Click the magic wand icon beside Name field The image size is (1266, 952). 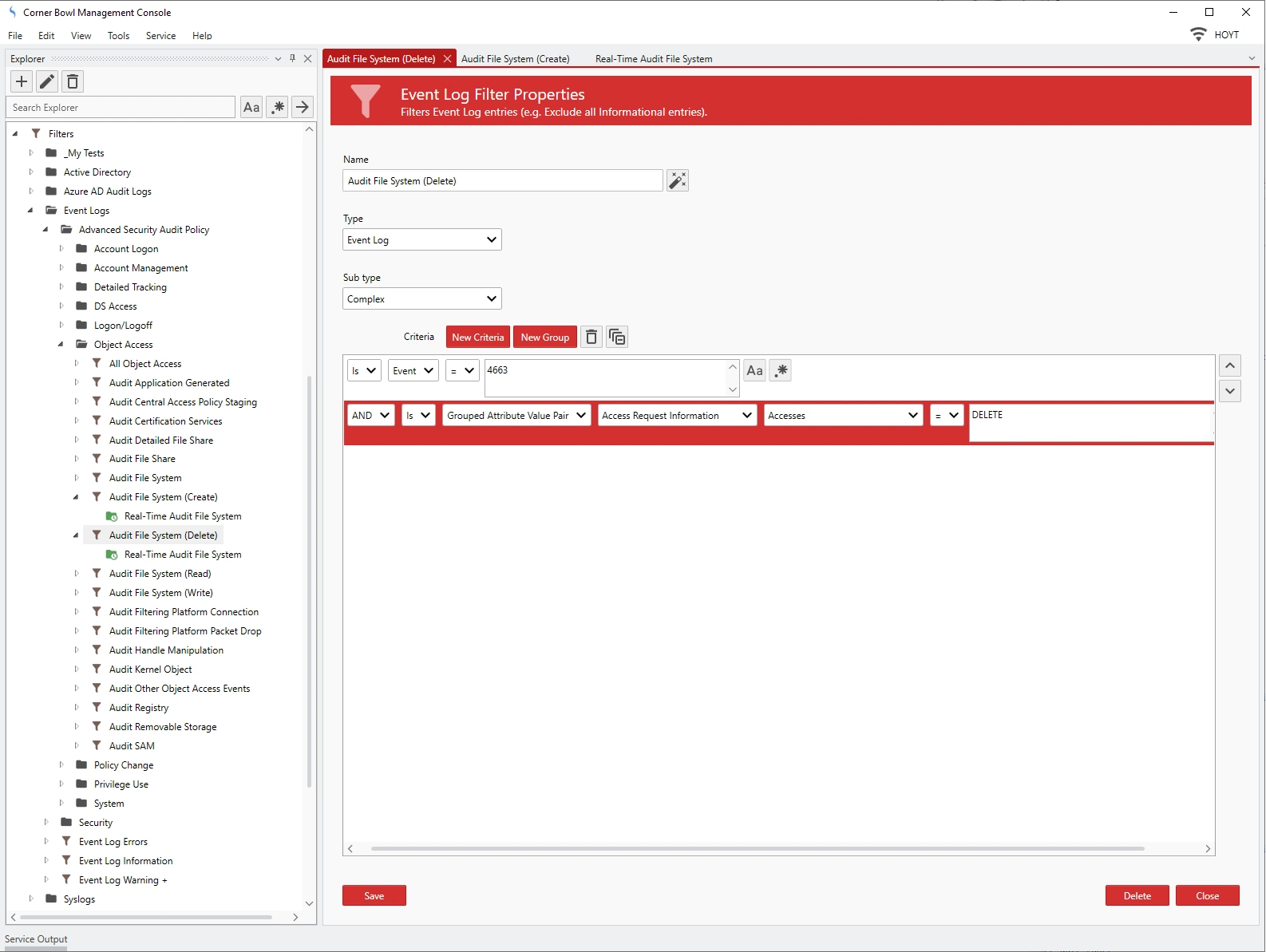[x=677, y=181]
